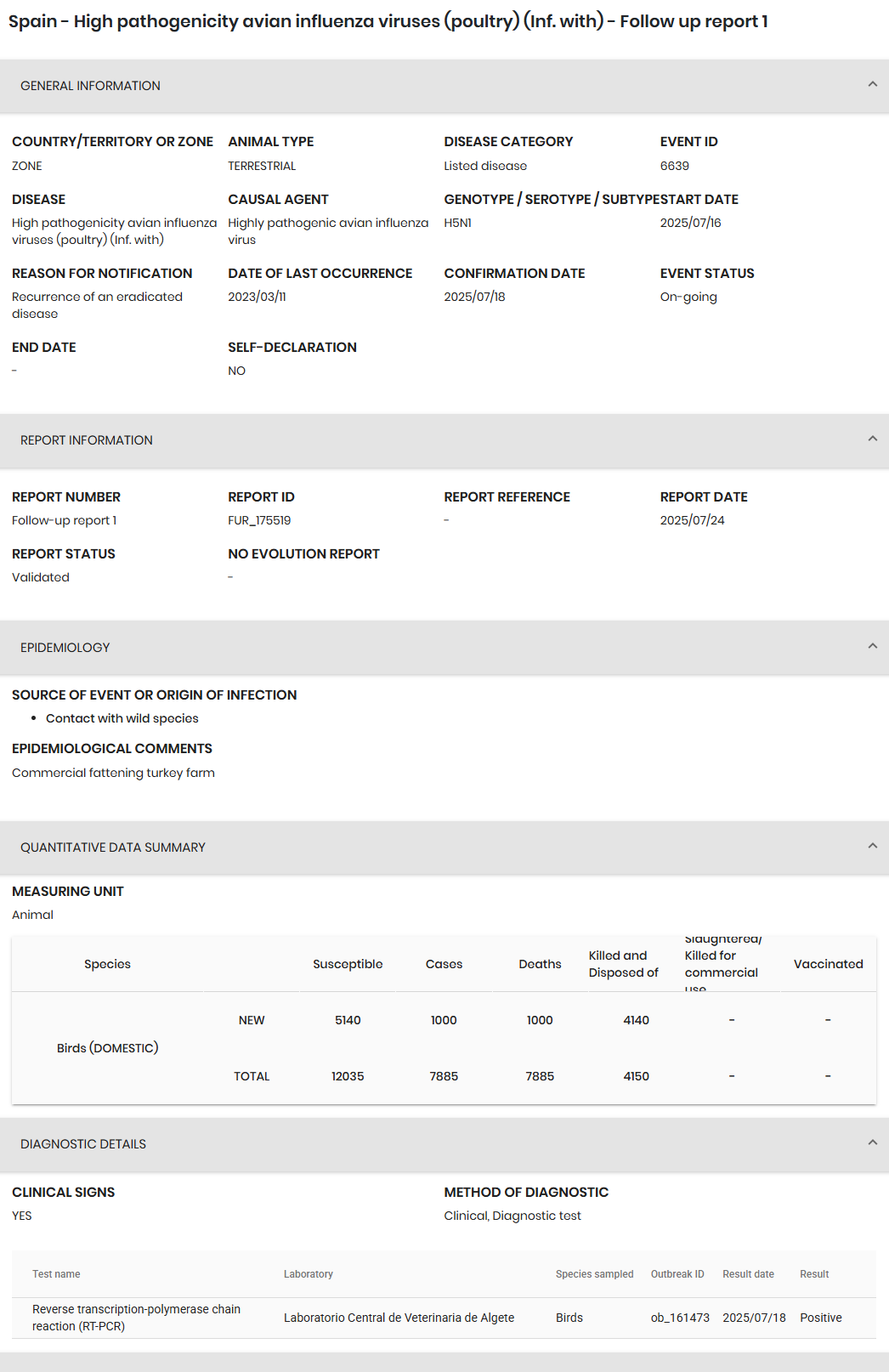Click the page title heading

point(388,21)
